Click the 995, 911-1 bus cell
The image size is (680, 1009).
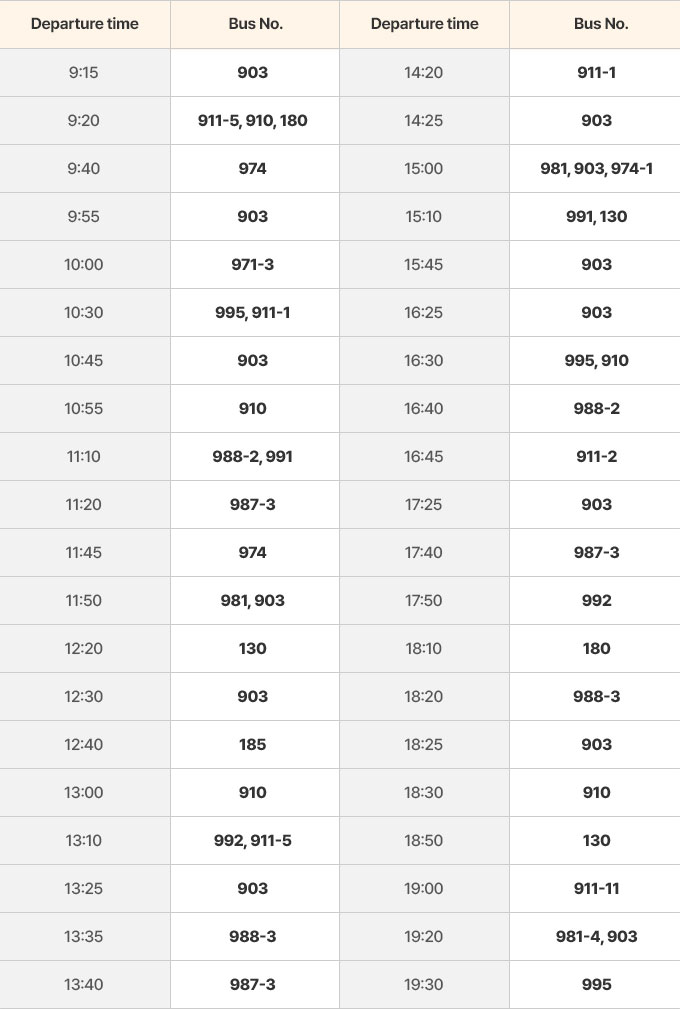pos(255,313)
